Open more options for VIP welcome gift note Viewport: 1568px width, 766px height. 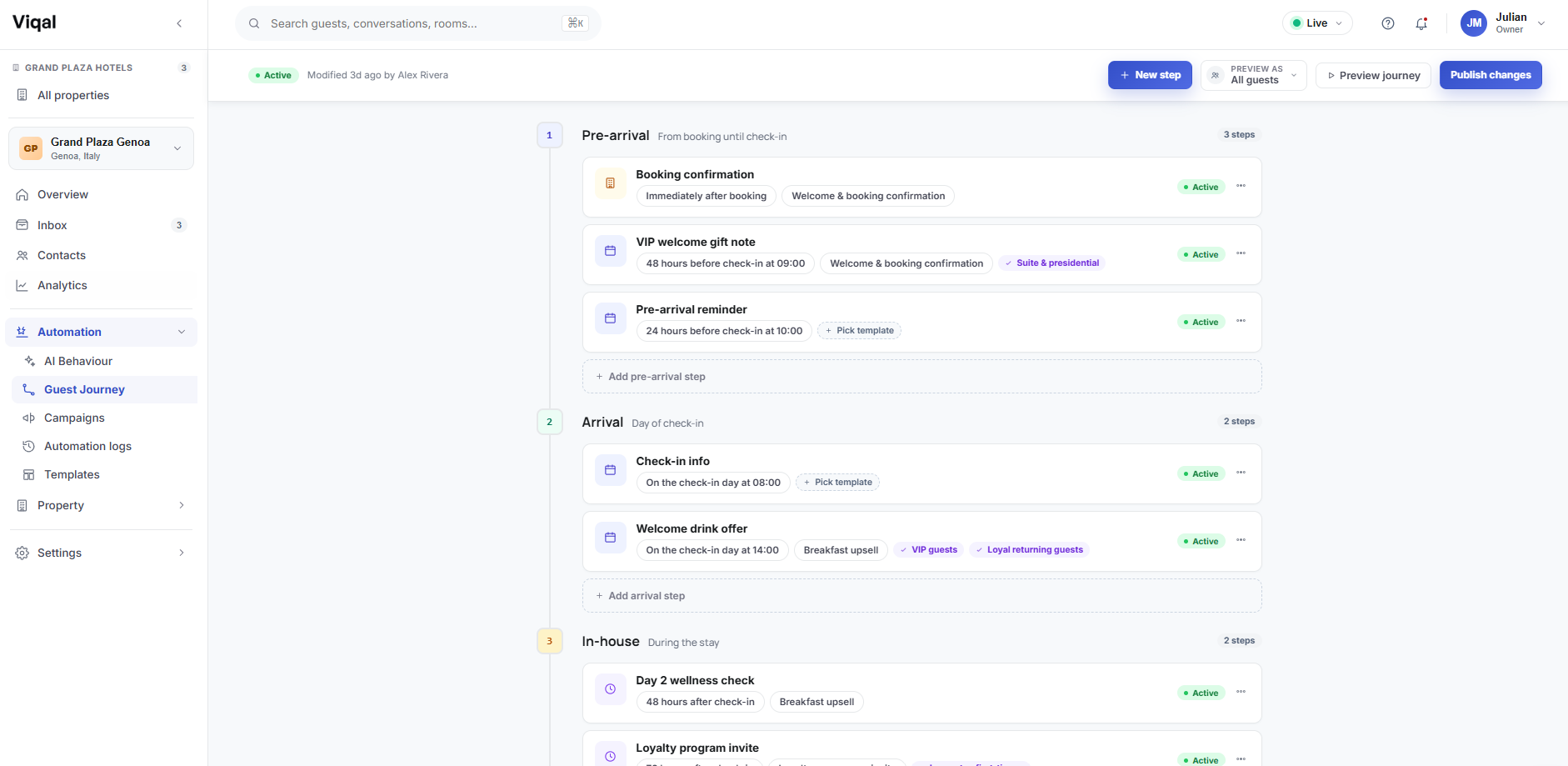[1241, 253]
